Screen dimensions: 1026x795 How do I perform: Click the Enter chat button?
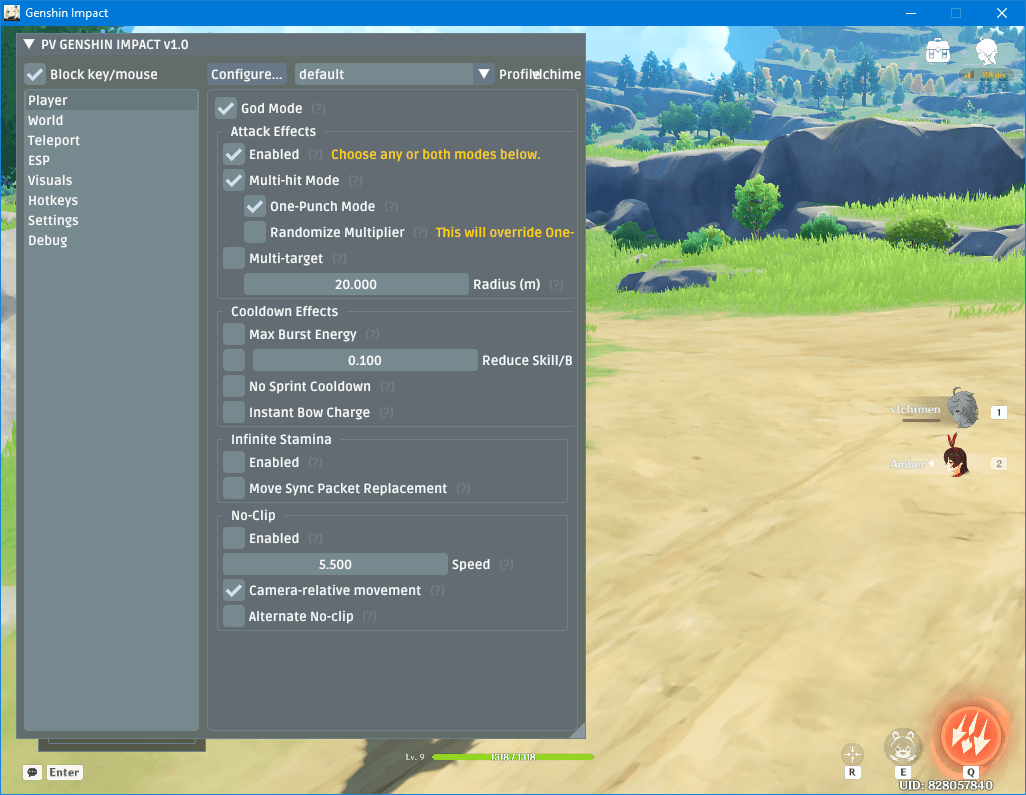64,773
